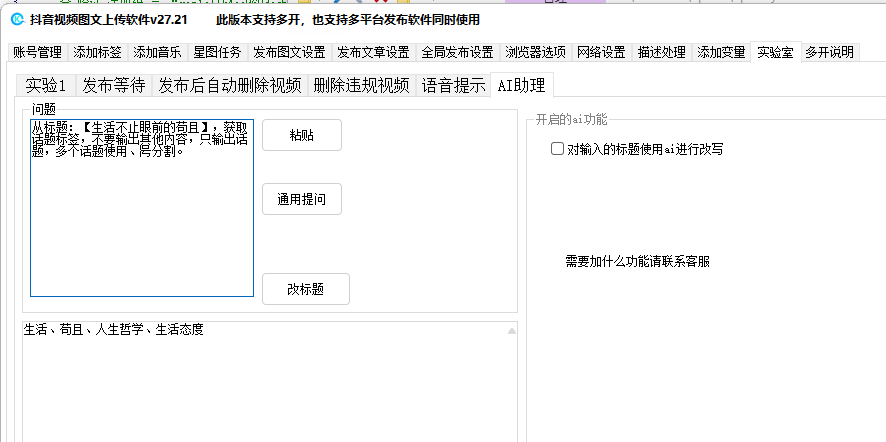886x442 pixels.
Task: Open the 账号管理 tab
Action: pos(37,52)
